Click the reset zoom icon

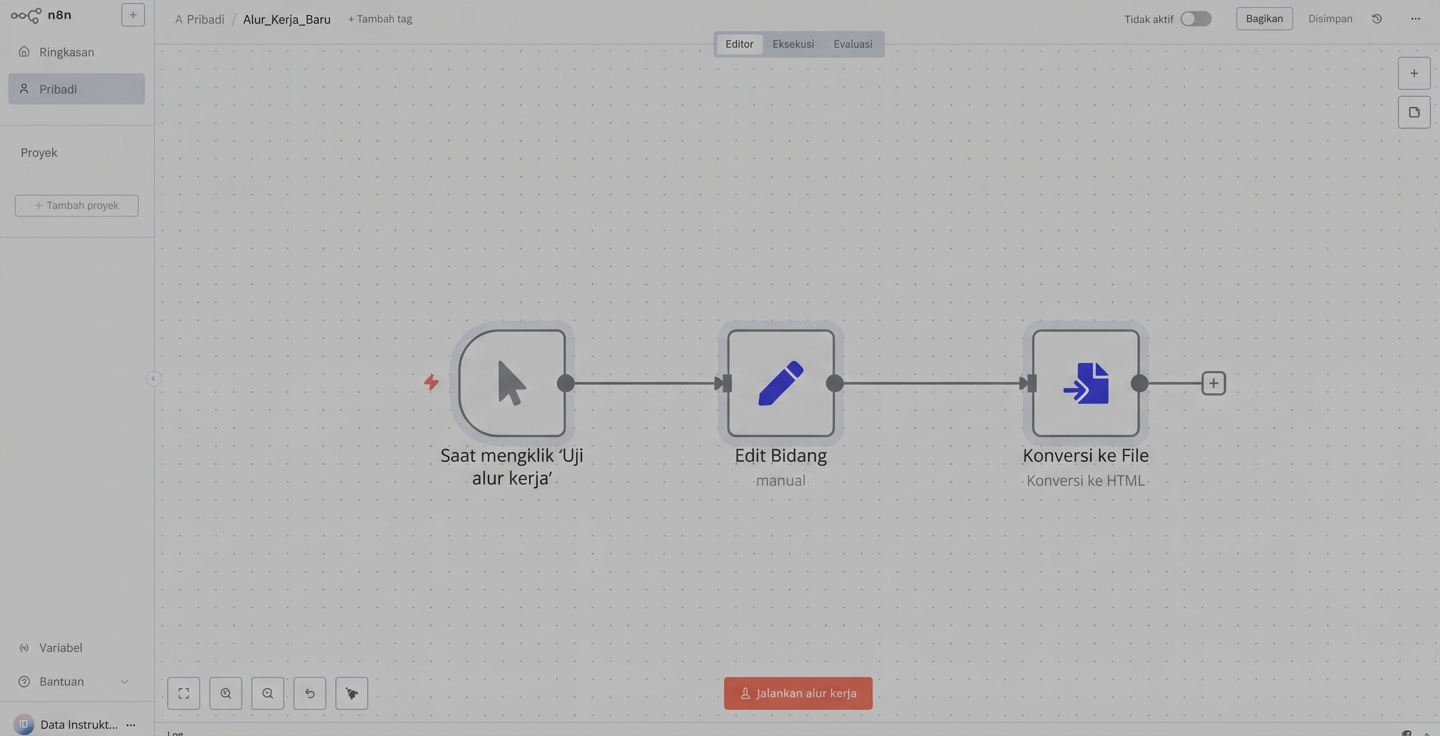pyautogui.click(x=310, y=693)
